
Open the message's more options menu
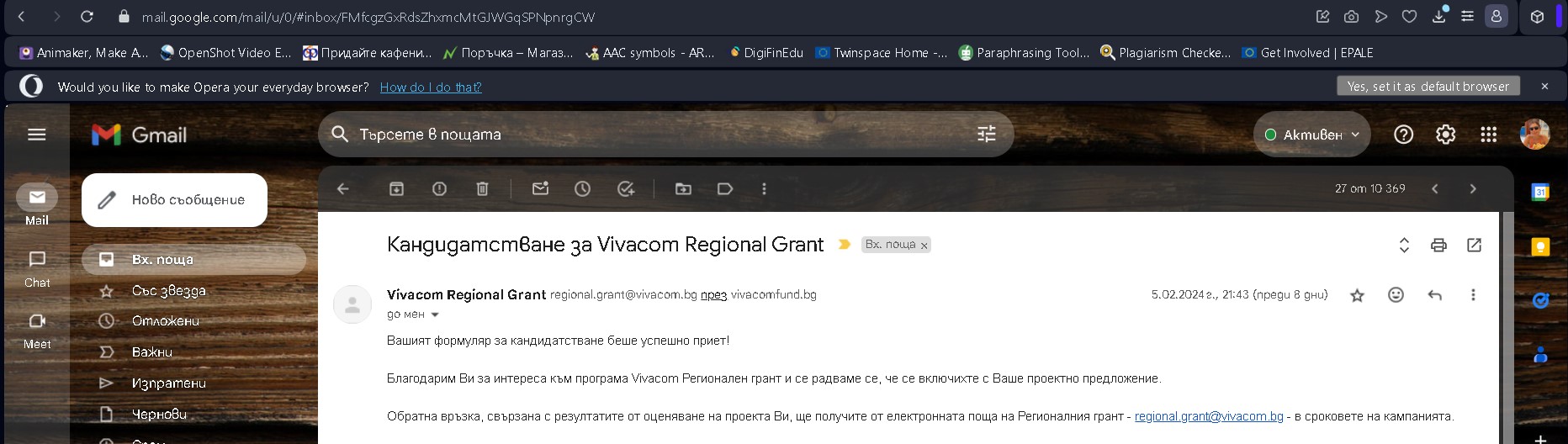(x=1473, y=294)
